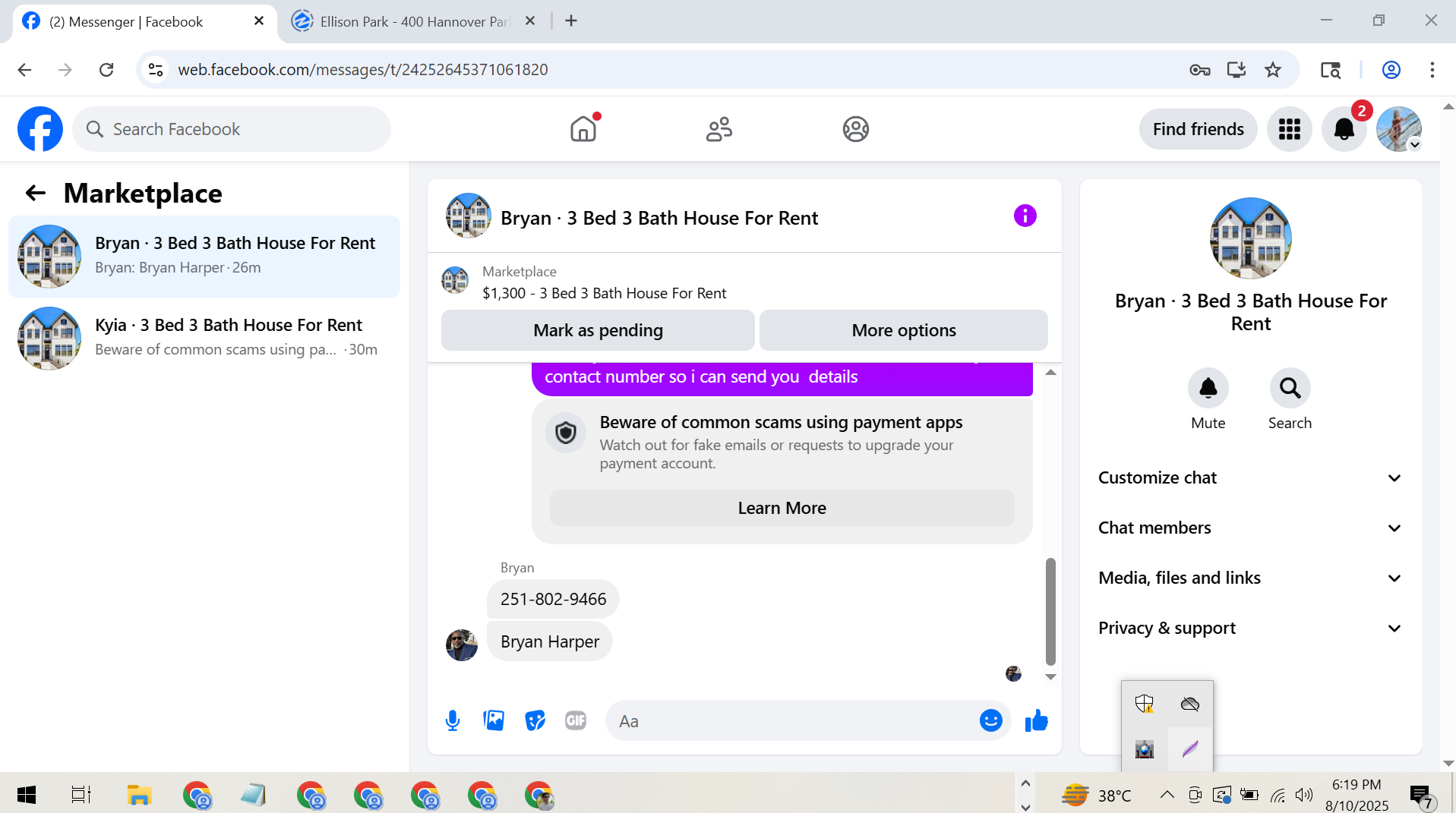Screen dimensions: 1456x813
Task: Bookmark this page with the star
Action: click(x=1273, y=70)
